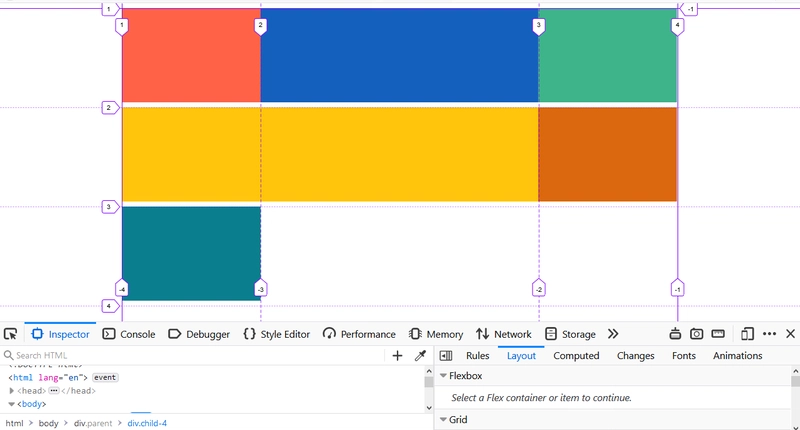Close the developer tools panel

pyautogui.click(x=790, y=334)
